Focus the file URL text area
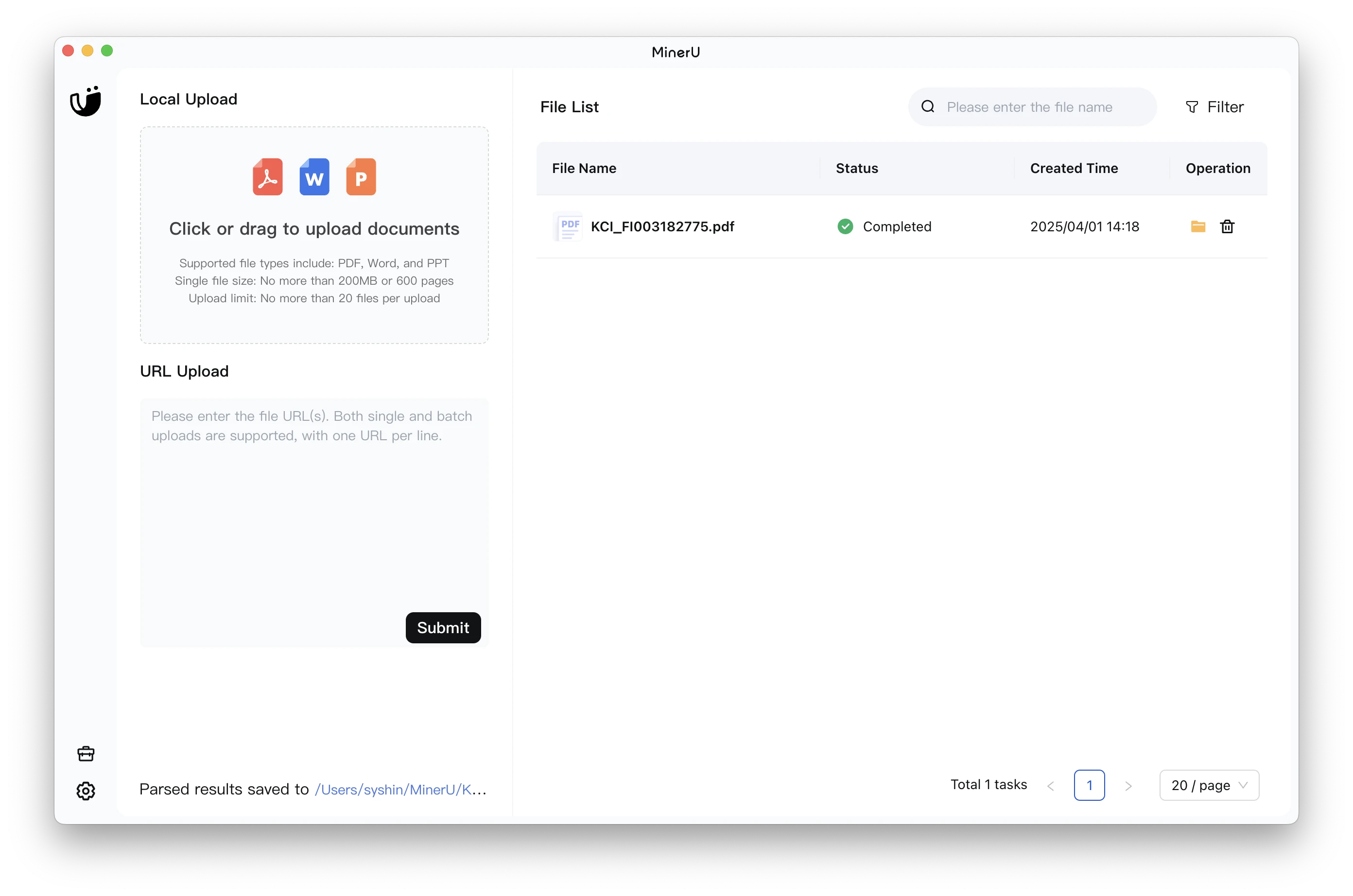Image resolution: width=1353 pixels, height=896 pixels. click(314, 523)
